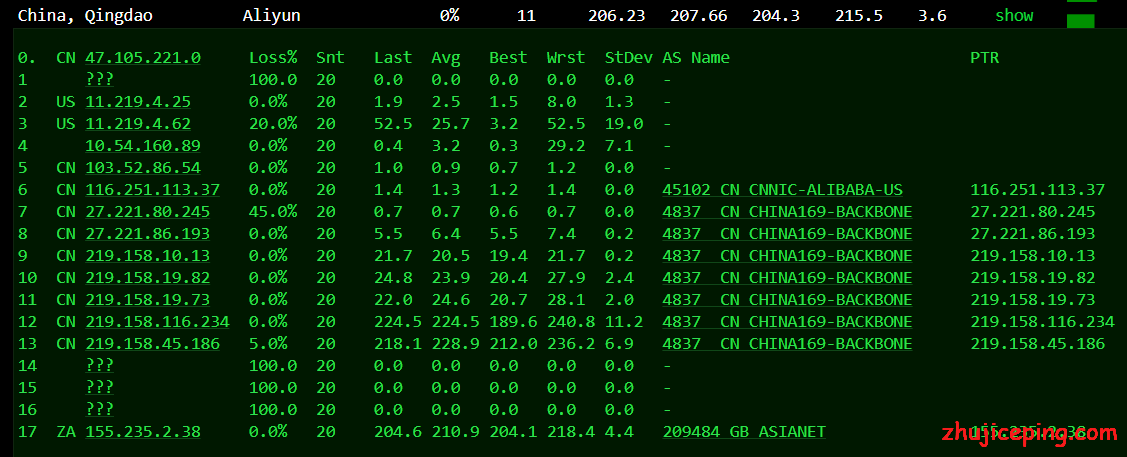
Task: Open CHINA169-BACKBONE AS link in hop 12
Action: [787, 321]
